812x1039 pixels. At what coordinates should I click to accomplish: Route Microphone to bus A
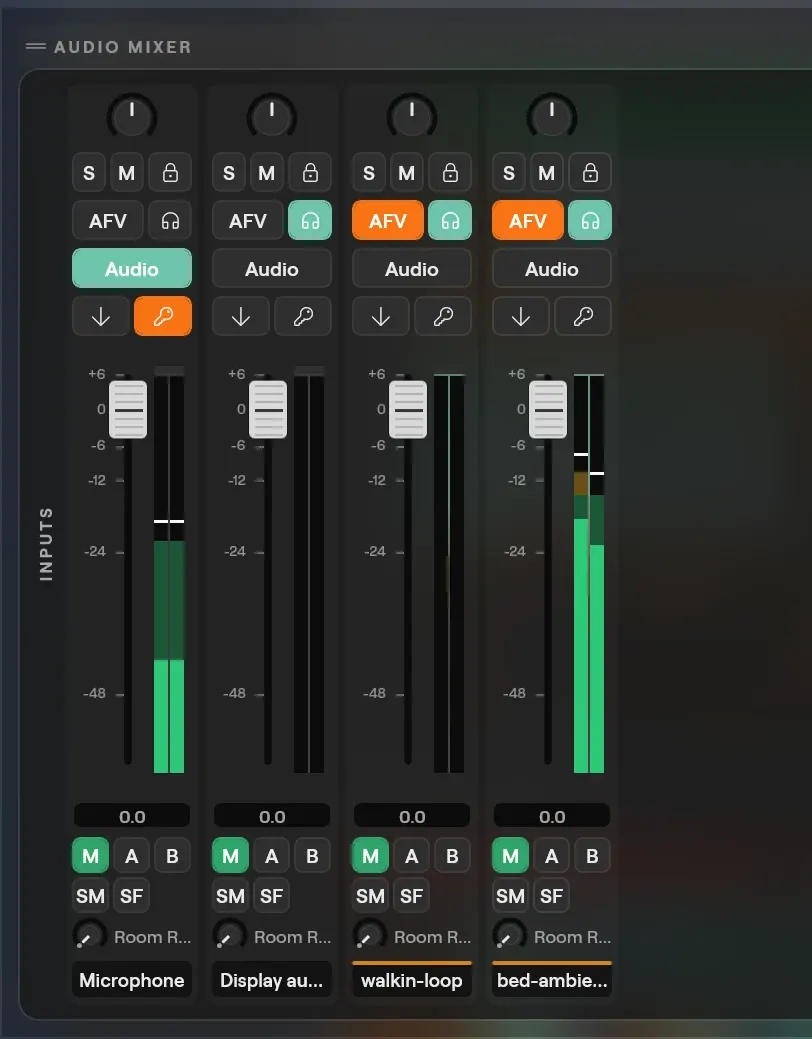coord(131,855)
